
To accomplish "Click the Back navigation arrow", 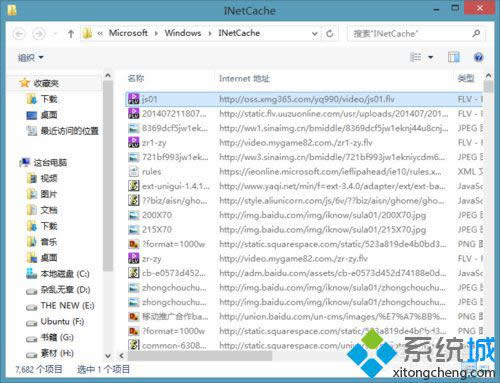I will pos(19,34).
